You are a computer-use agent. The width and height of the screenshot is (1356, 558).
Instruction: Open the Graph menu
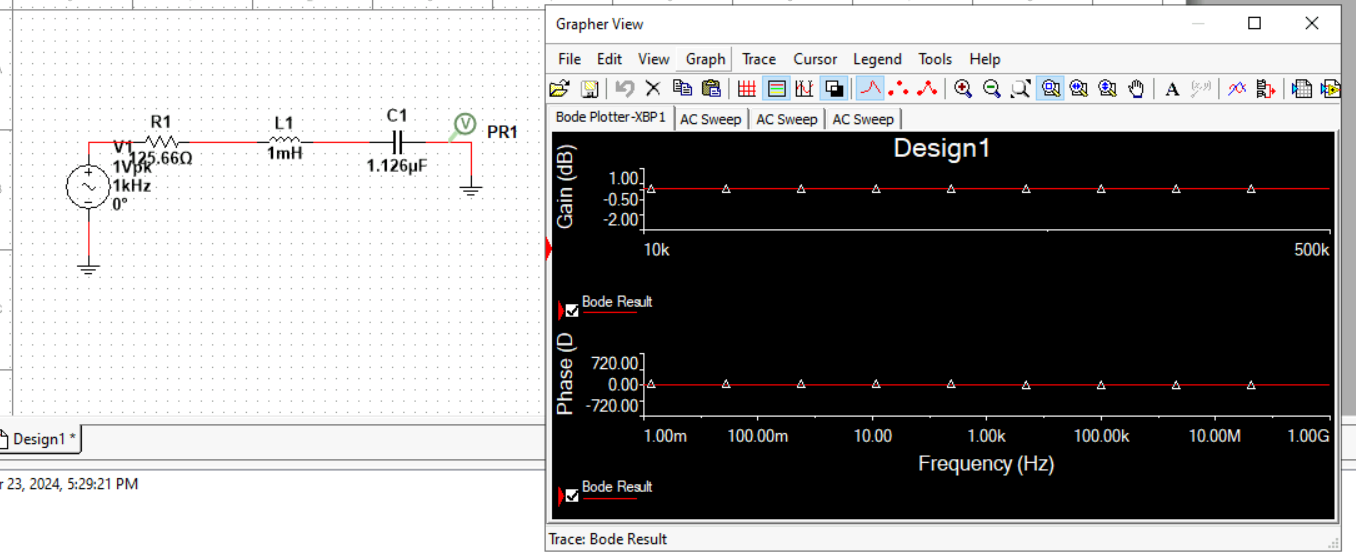(x=705, y=59)
